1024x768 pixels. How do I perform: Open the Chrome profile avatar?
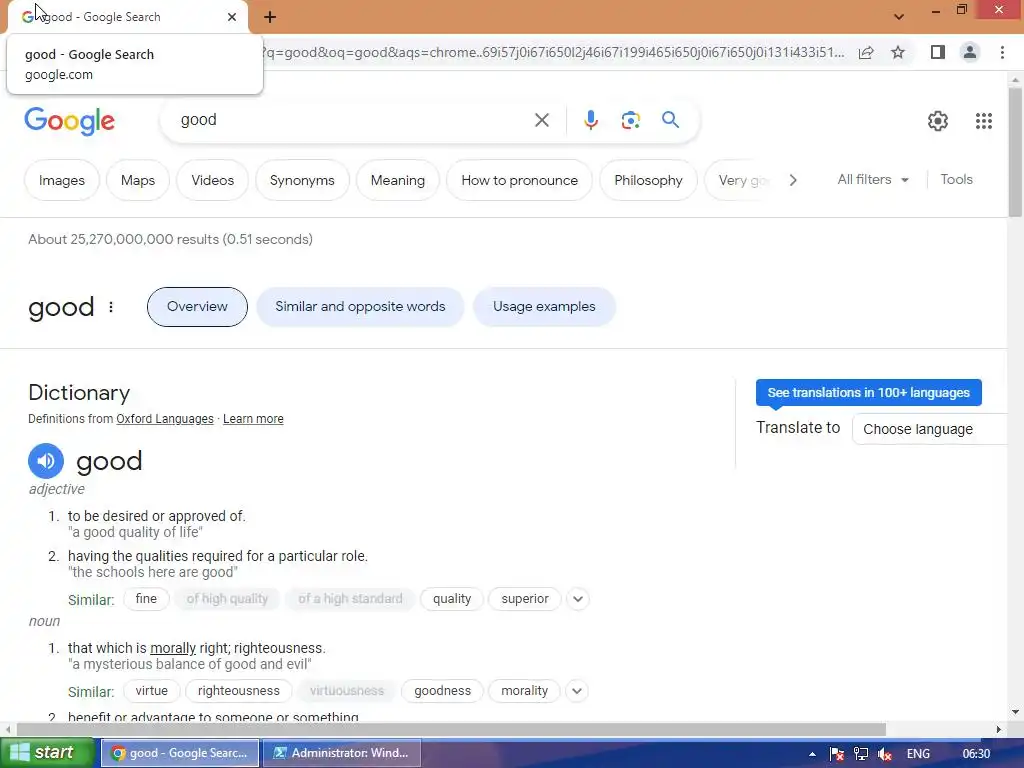pos(970,52)
